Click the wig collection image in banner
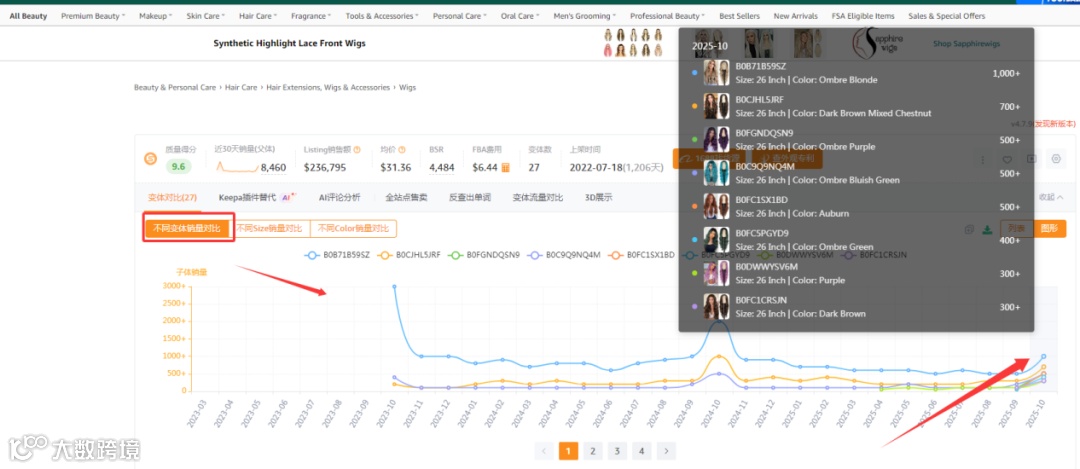 click(x=634, y=43)
